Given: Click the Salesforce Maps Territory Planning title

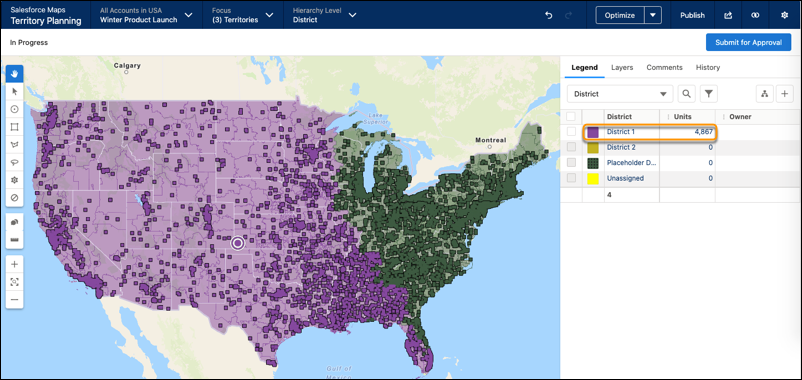Looking at the screenshot, I should pos(46,16).
